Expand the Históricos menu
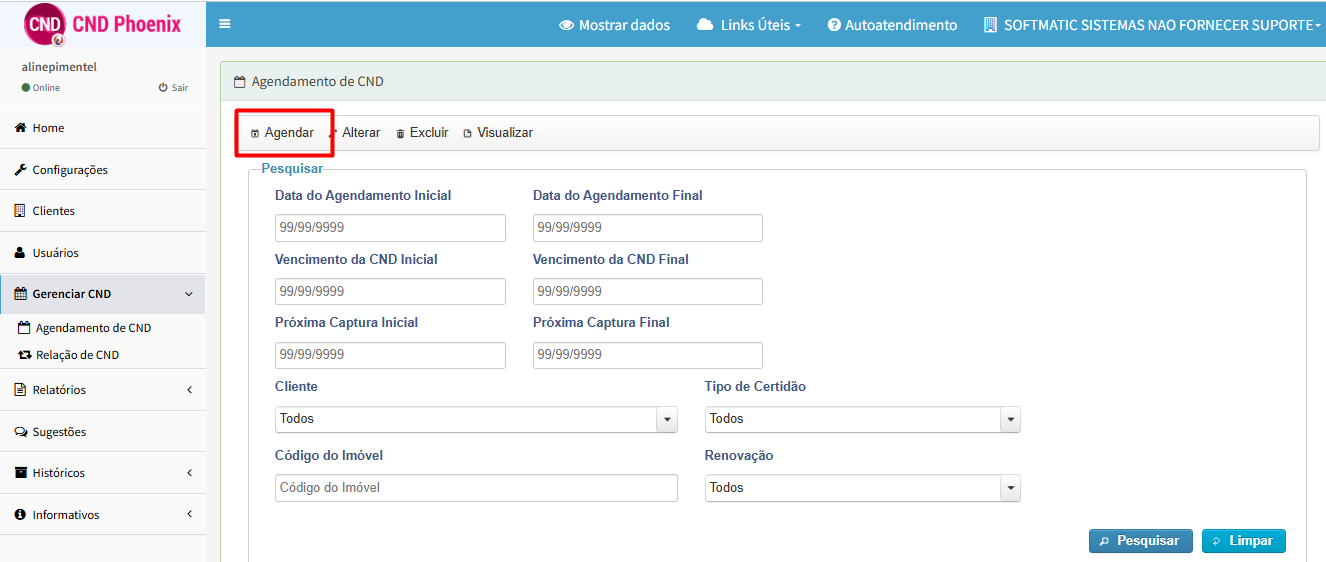Image resolution: width=1326 pixels, height=562 pixels. (103, 473)
